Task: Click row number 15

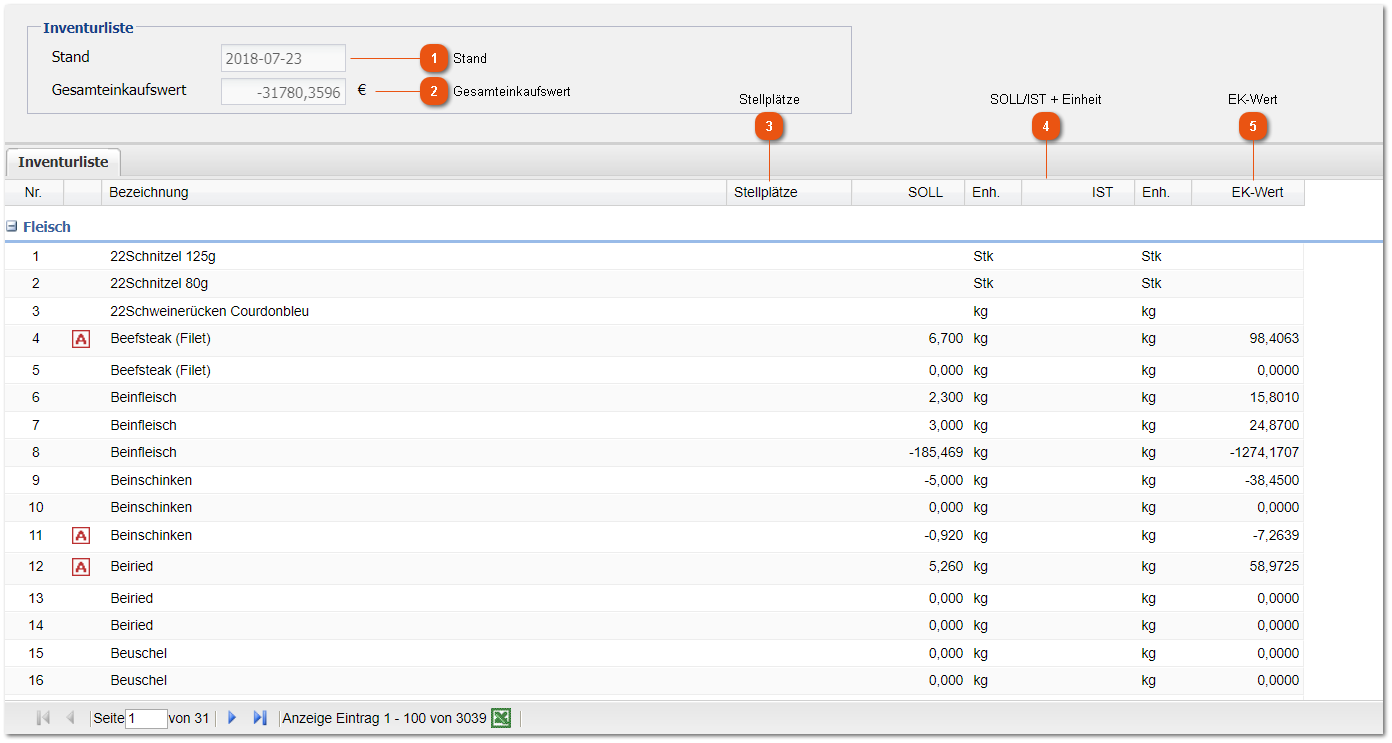Action: [x=36, y=653]
